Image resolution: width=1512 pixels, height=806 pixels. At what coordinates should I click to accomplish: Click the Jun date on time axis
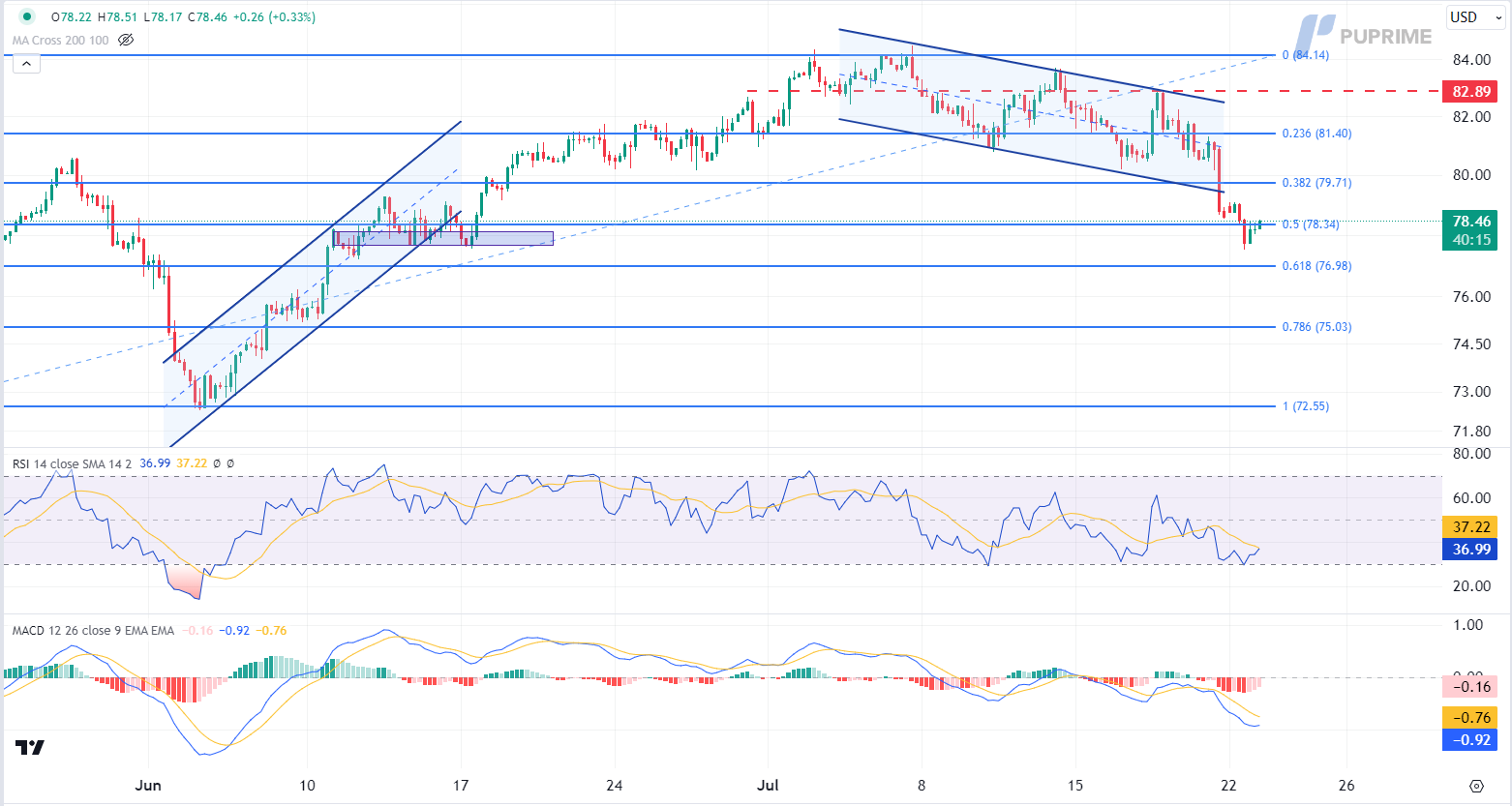coord(148,785)
